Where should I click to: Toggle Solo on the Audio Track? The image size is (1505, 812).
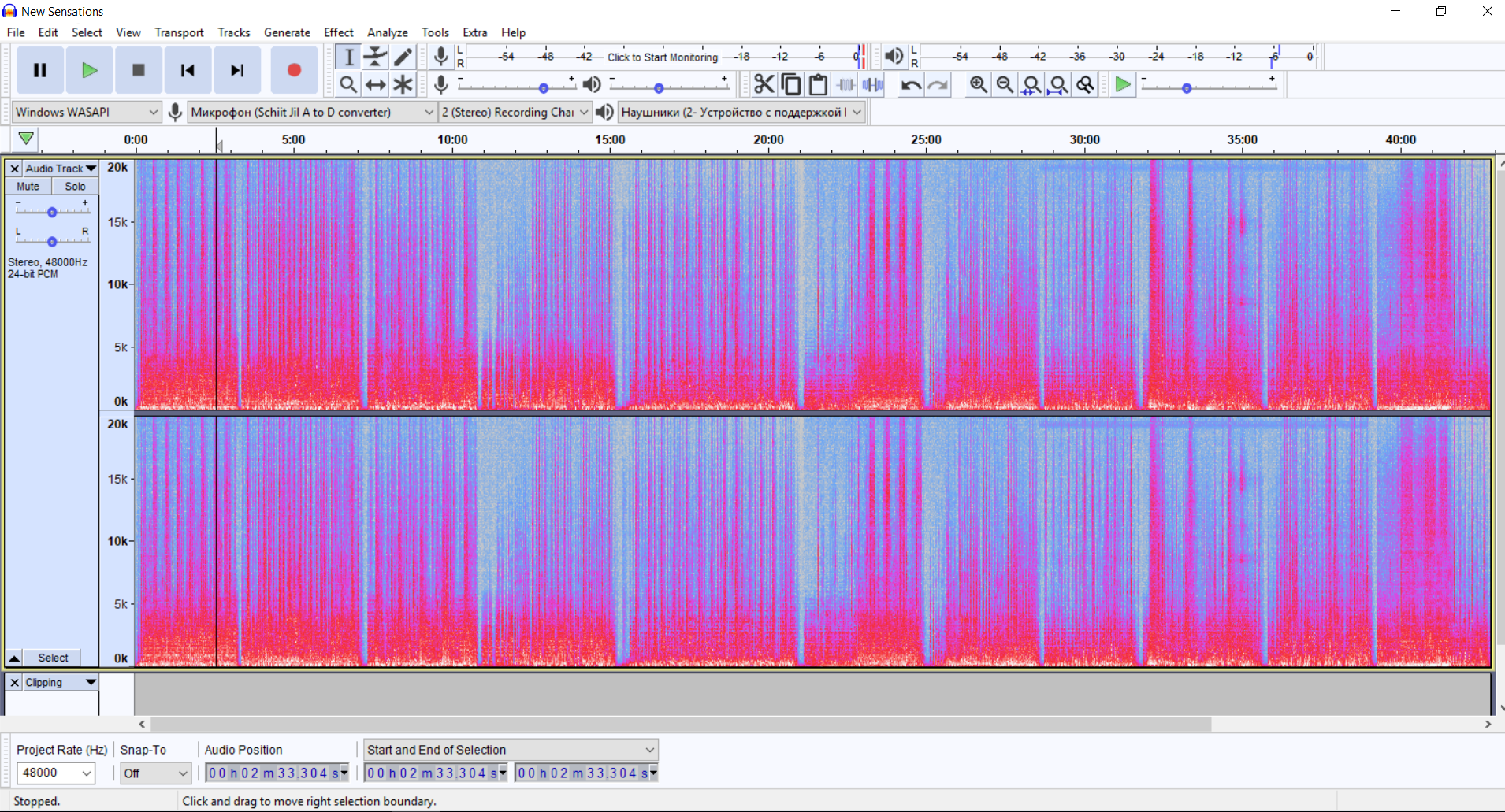[75, 187]
